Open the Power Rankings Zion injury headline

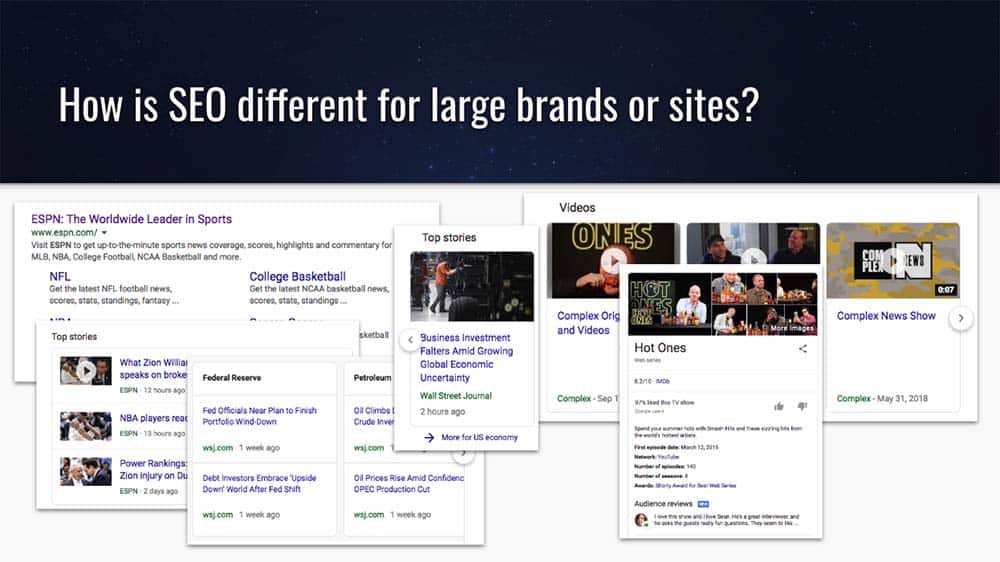click(153, 470)
